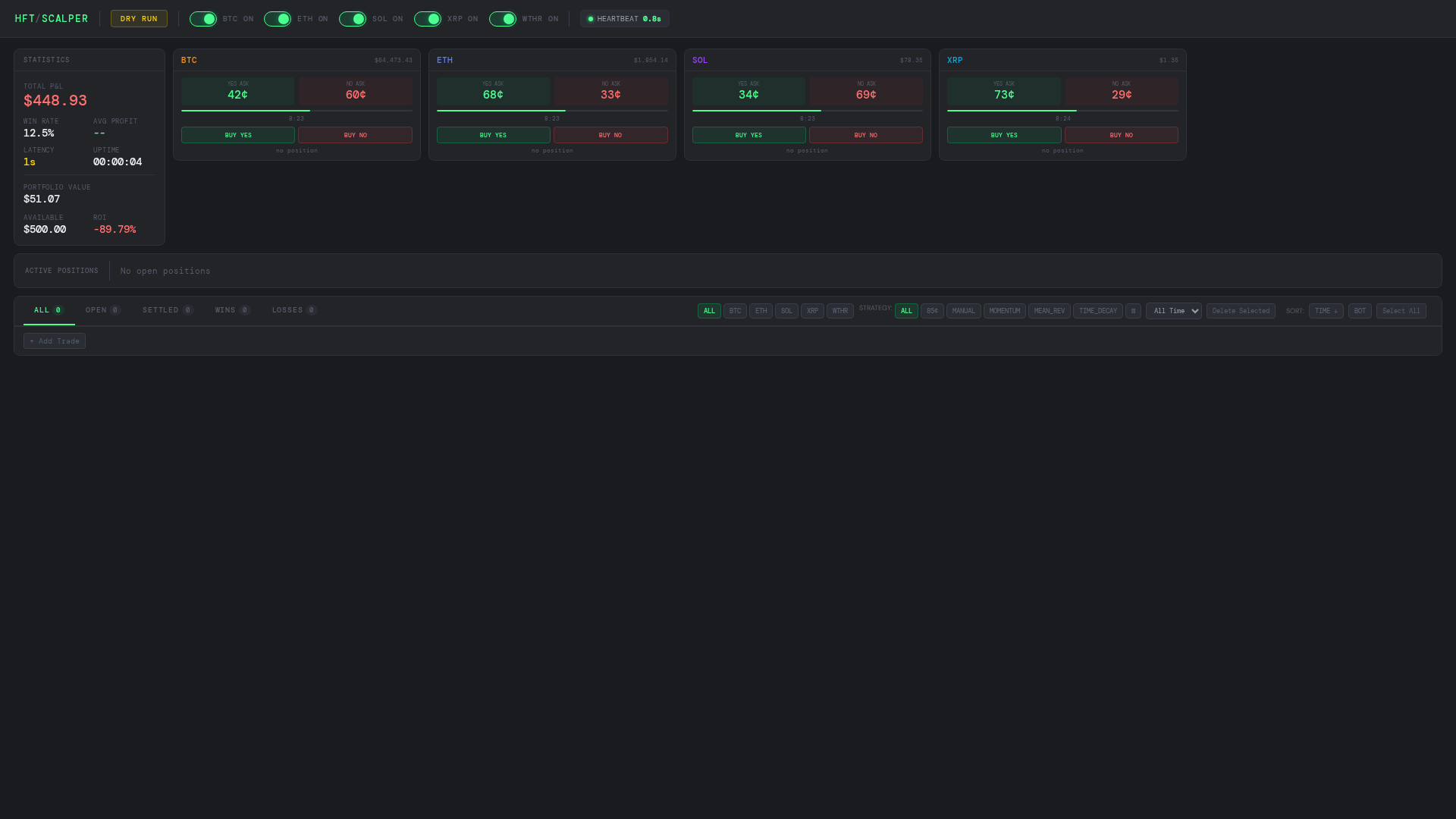Image resolution: width=1456 pixels, height=819 pixels.
Task: Click the BOT sort option
Action: click(1360, 311)
